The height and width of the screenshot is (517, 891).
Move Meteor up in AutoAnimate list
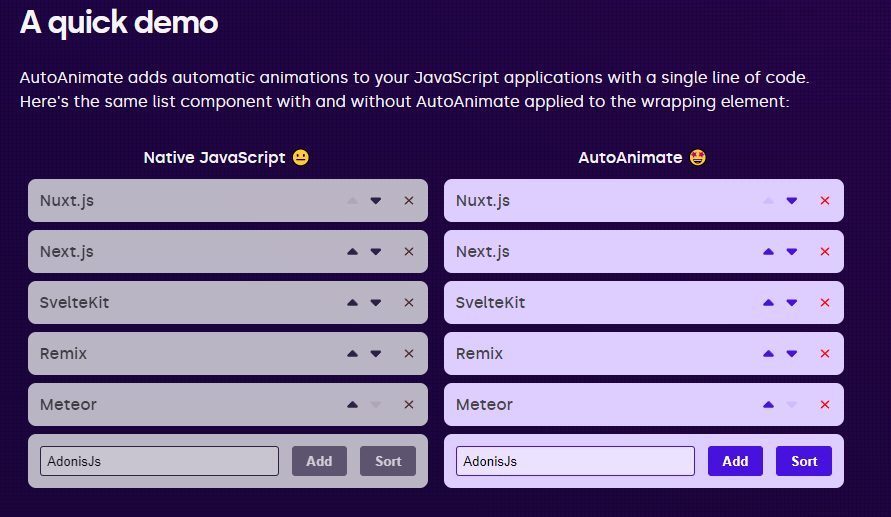click(x=768, y=405)
